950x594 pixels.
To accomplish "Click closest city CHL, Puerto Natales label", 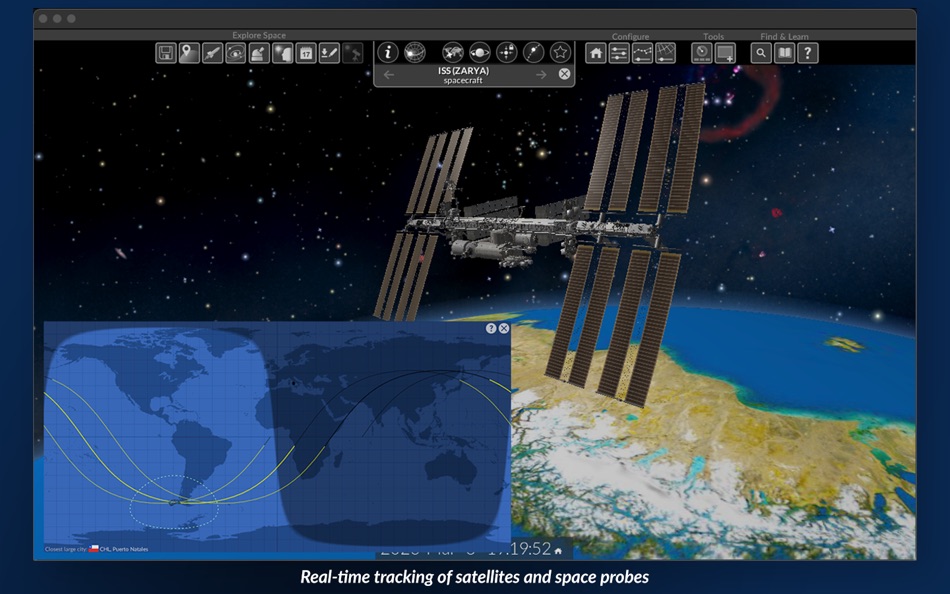I will click(x=124, y=549).
